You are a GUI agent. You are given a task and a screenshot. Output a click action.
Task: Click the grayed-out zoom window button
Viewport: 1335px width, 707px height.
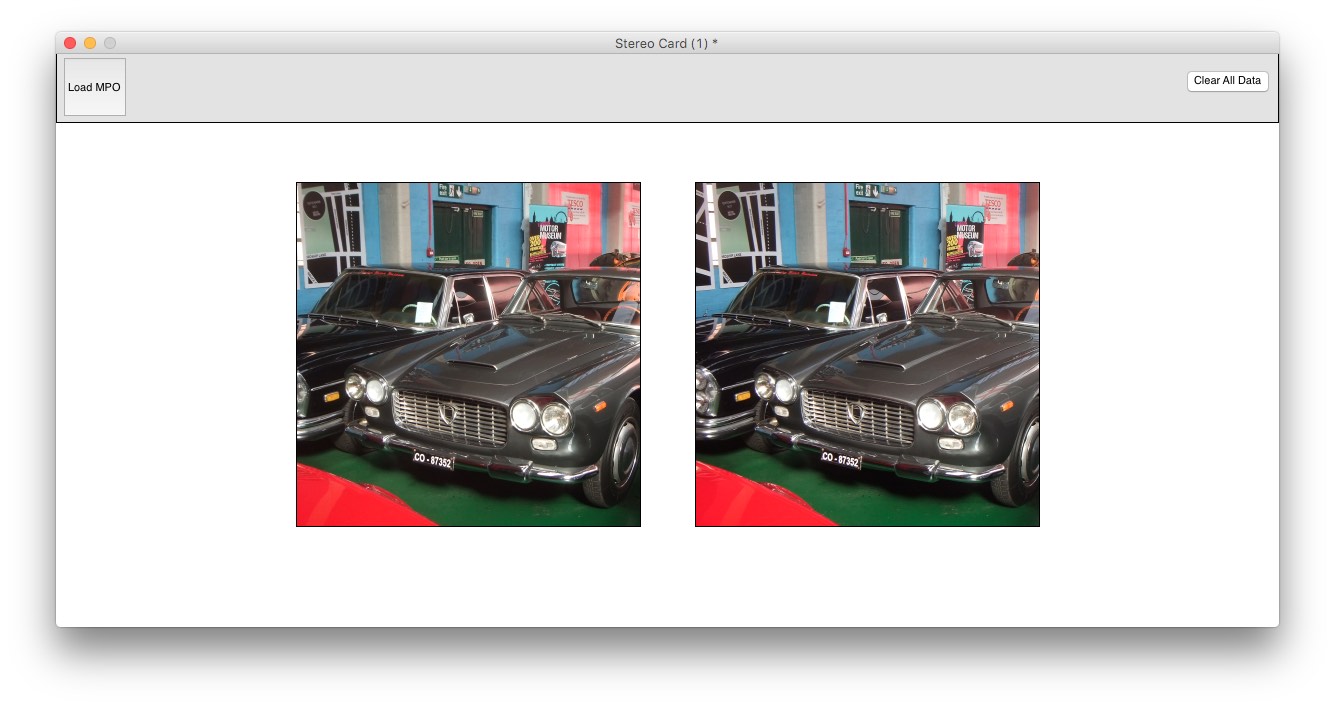click(x=110, y=43)
